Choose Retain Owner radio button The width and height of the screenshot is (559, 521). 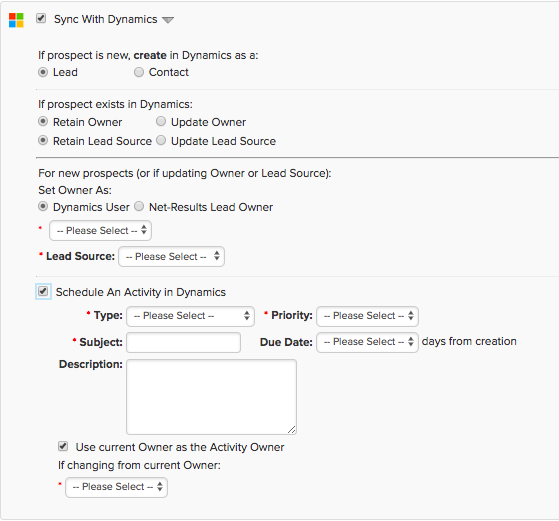point(43,121)
